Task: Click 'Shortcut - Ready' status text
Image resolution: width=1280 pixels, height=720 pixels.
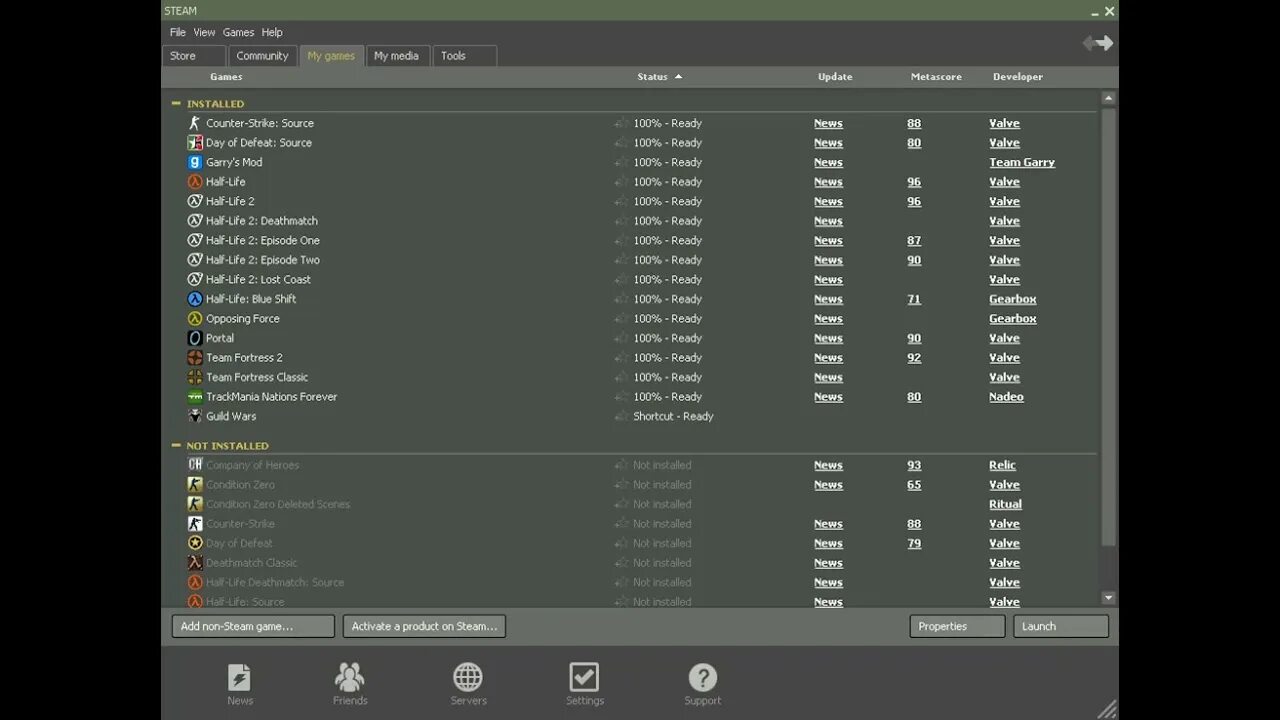Action: (x=673, y=416)
